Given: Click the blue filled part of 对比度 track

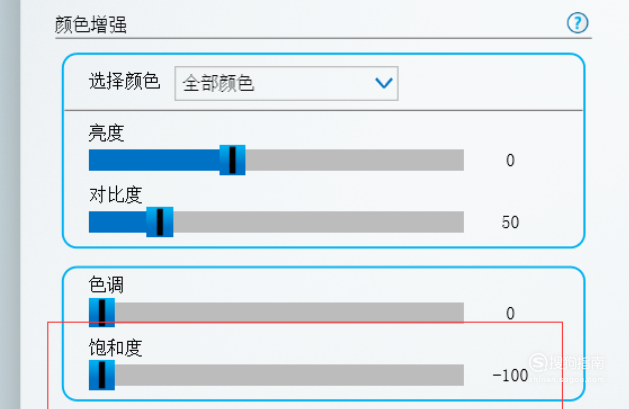Looking at the screenshot, I should tap(118, 222).
